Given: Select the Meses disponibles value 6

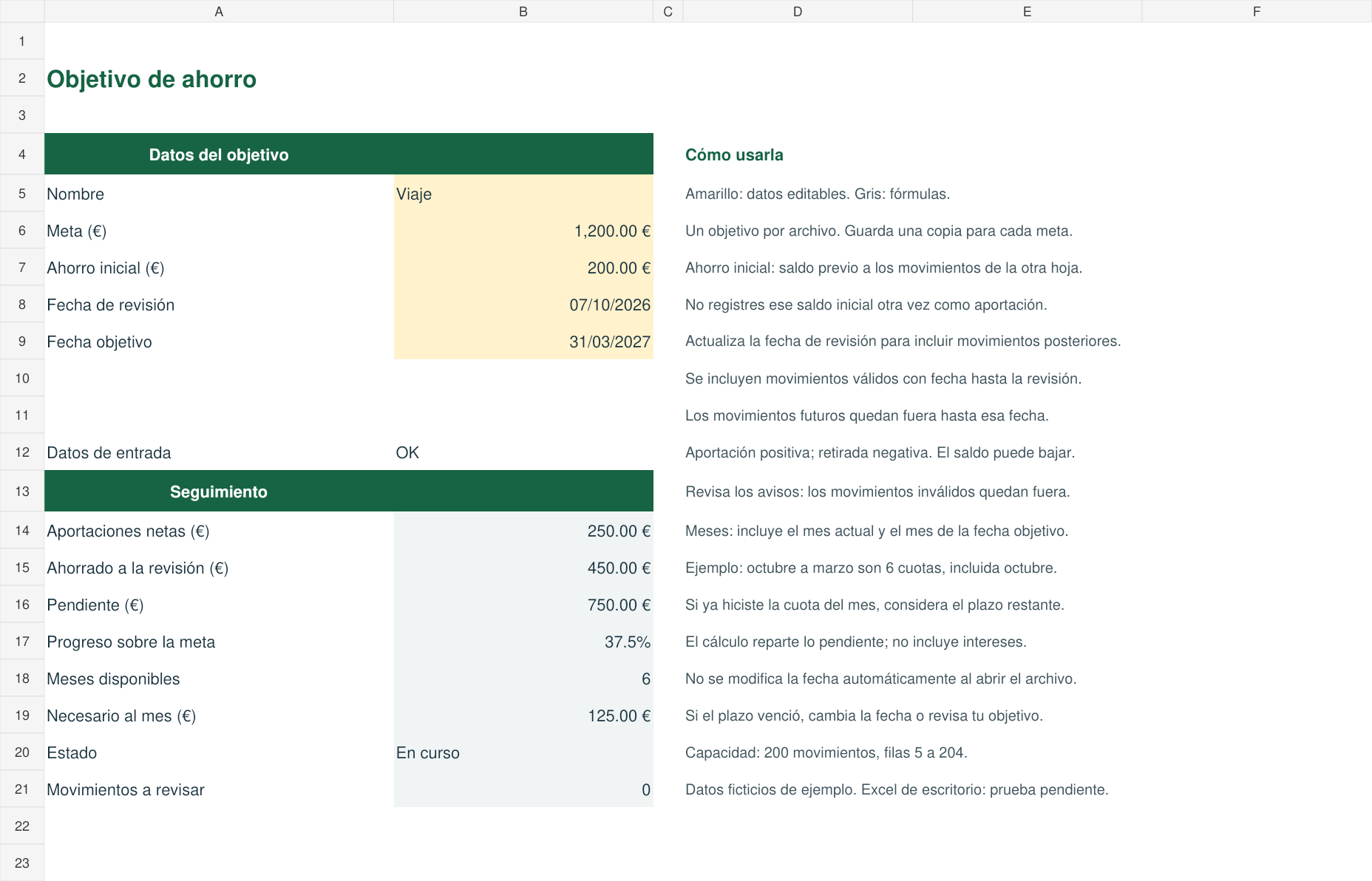Looking at the screenshot, I should 523,678.
